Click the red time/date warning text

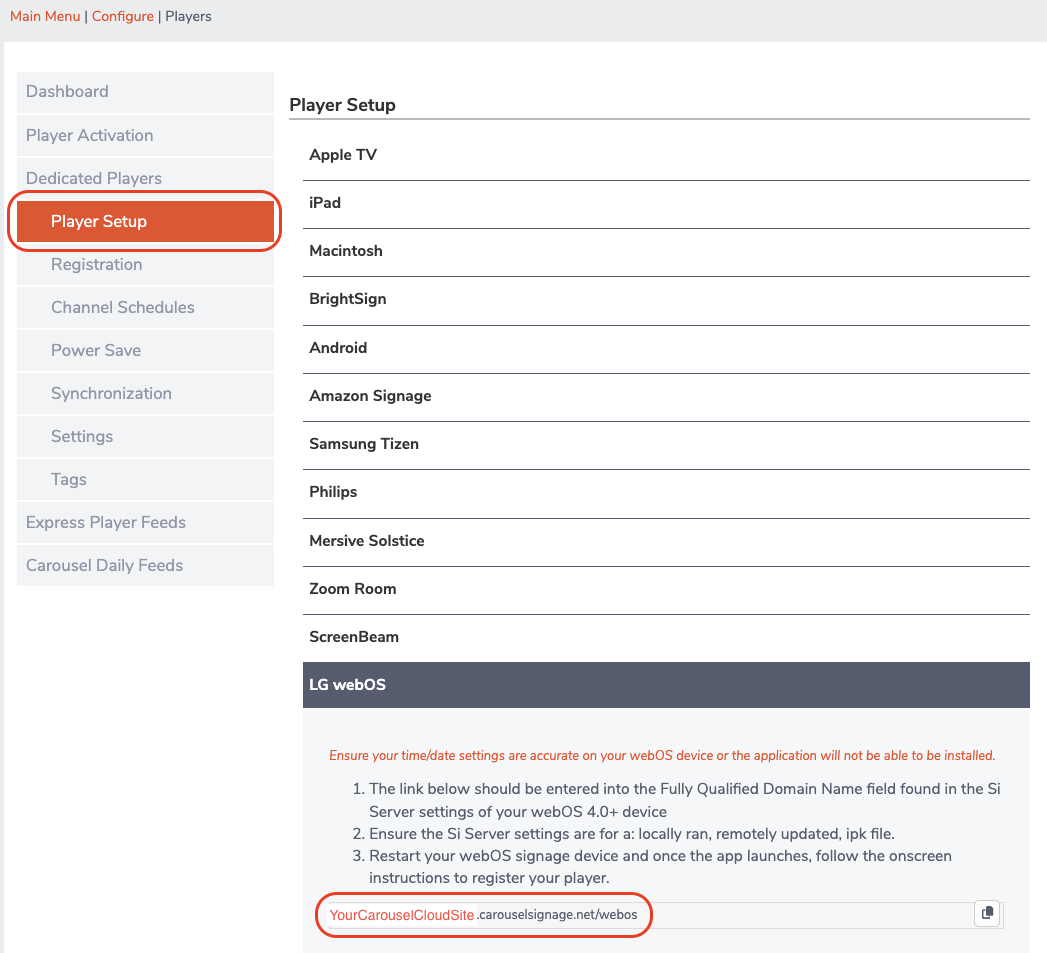pyautogui.click(x=662, y=755)
